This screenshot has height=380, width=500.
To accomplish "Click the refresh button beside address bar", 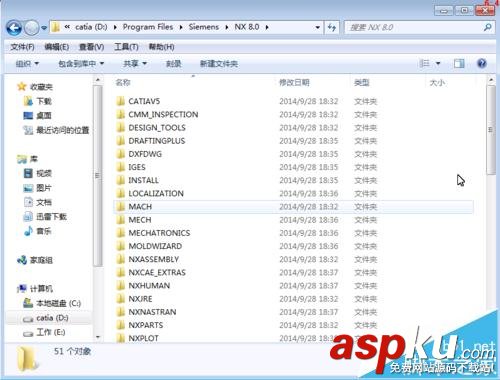I will [x=332, y=27].
